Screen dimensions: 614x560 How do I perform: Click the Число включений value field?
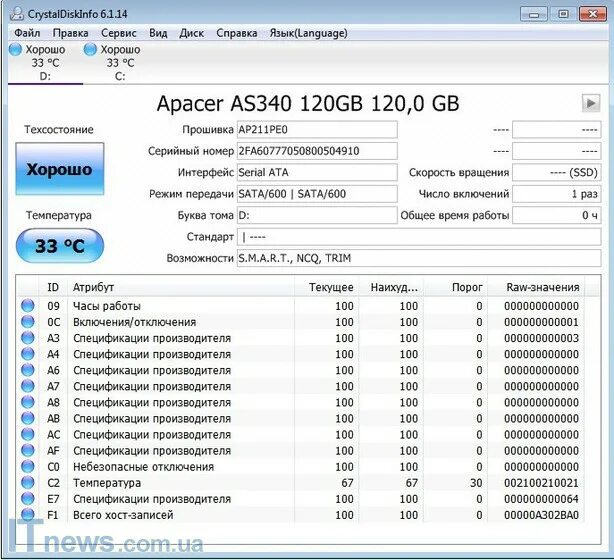tap(556, 194)
